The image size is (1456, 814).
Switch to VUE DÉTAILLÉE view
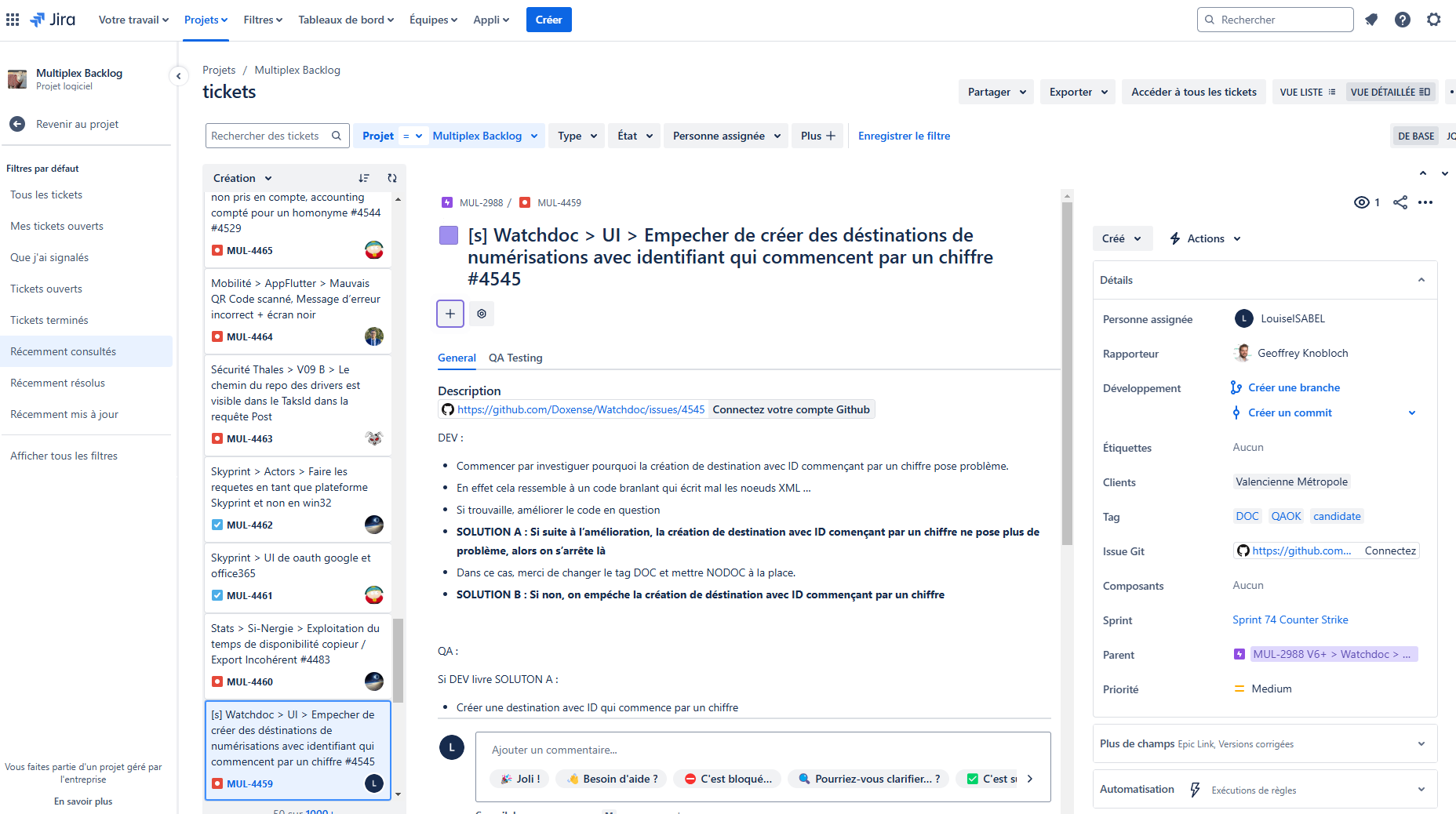click(1390, 92)
